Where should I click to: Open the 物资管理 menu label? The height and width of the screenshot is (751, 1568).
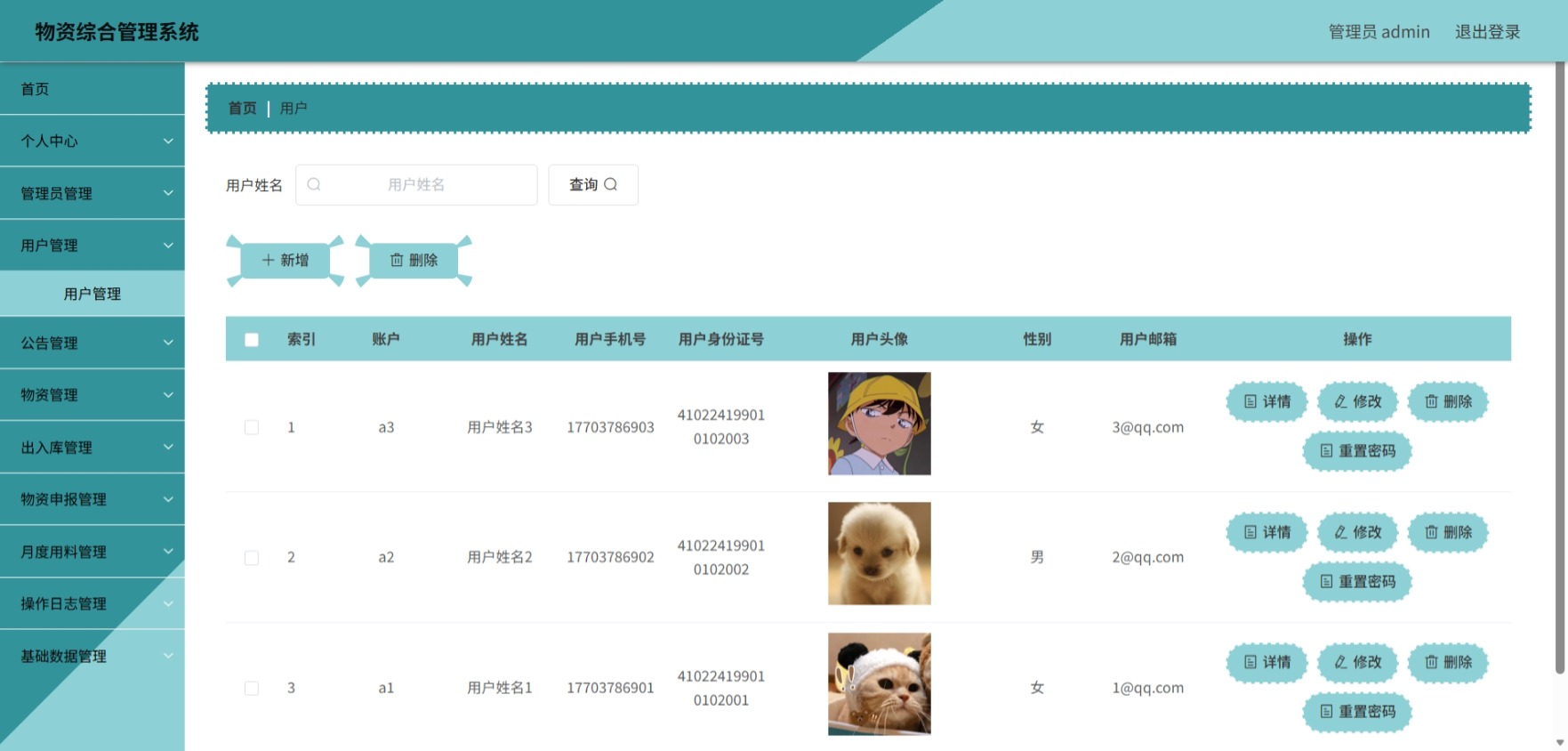[49, 394]
